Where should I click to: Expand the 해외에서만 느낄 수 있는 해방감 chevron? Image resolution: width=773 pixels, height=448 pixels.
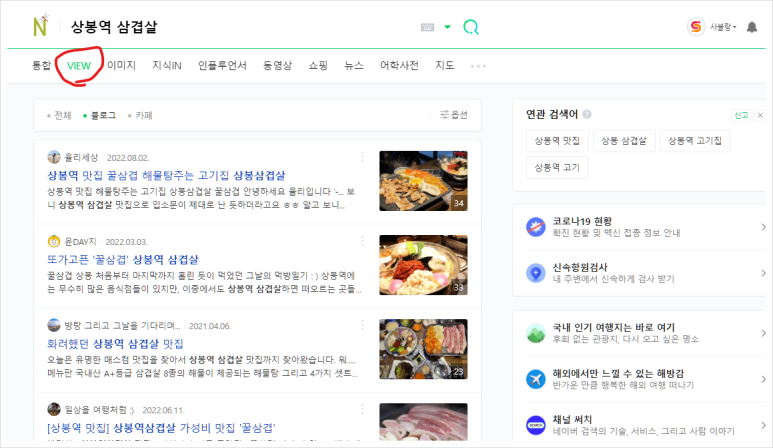[763, 379]
